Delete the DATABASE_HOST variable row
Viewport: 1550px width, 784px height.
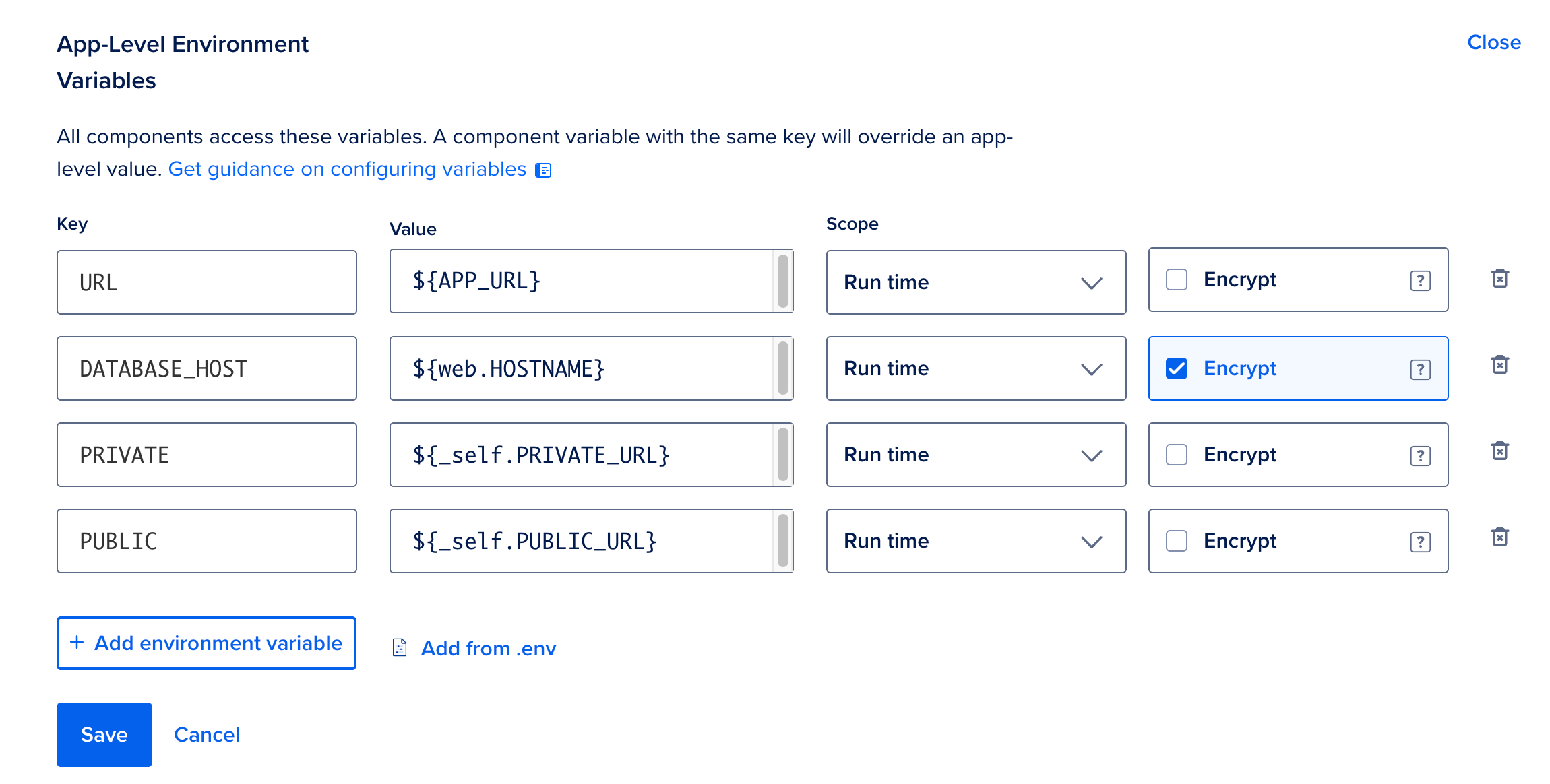(1501, 364)
